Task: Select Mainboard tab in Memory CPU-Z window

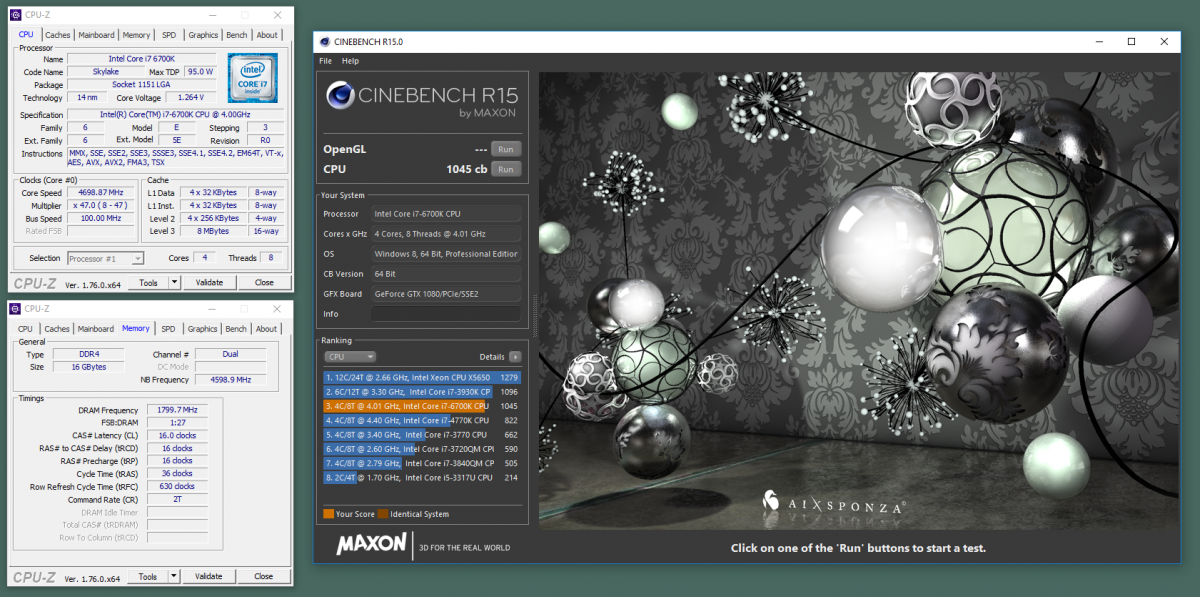Action: coord(96,329)
